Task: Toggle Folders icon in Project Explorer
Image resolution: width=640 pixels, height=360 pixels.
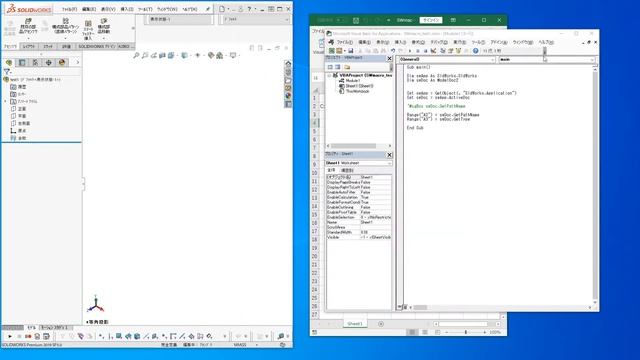Action: [x=347, y=67]
